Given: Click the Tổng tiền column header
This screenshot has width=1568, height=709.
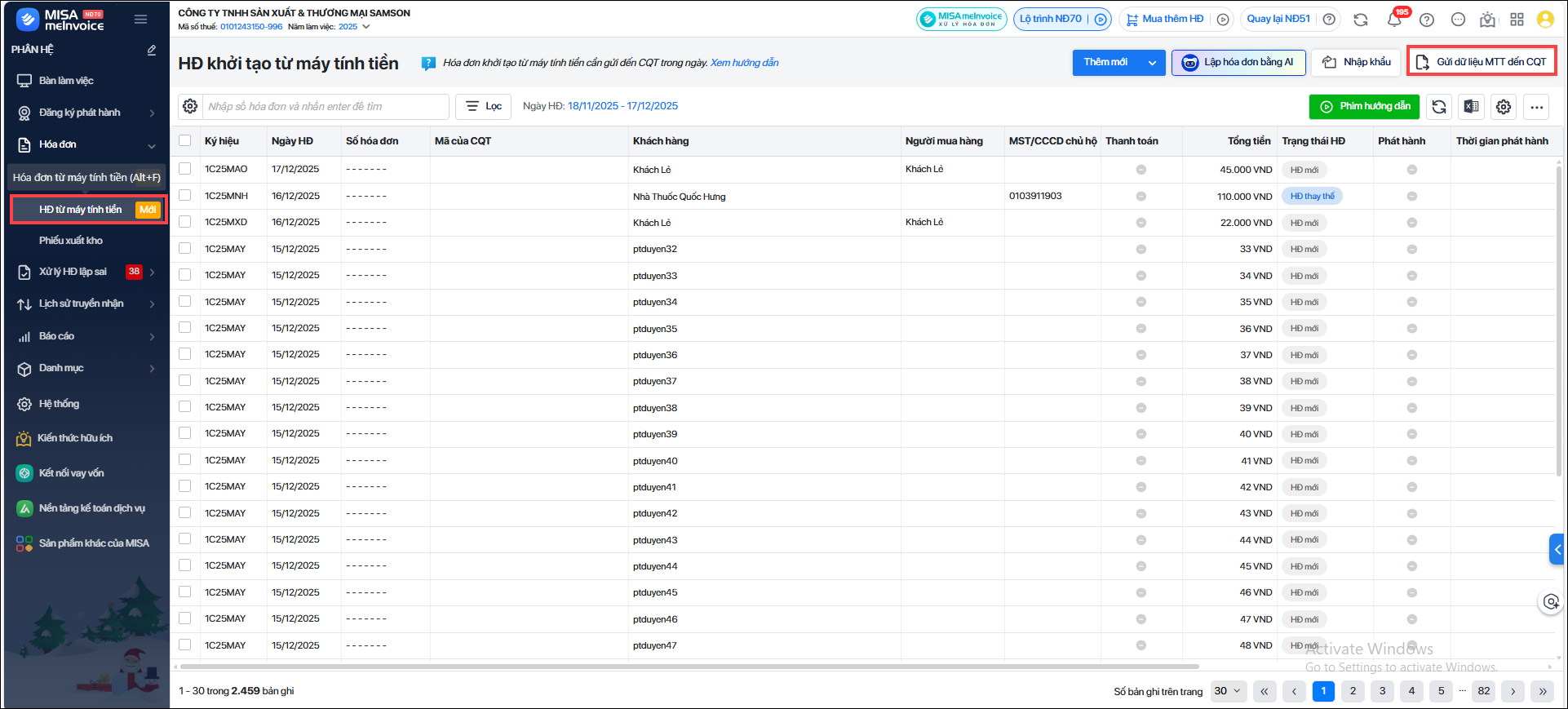Looking at the screenshot, I should [1249, 141].
